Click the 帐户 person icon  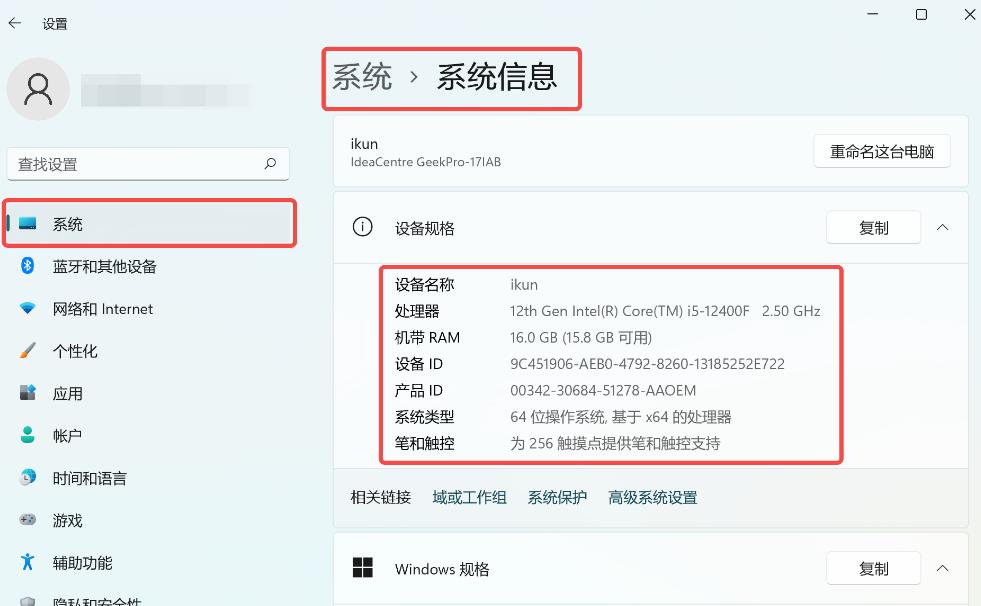(28, 435)
